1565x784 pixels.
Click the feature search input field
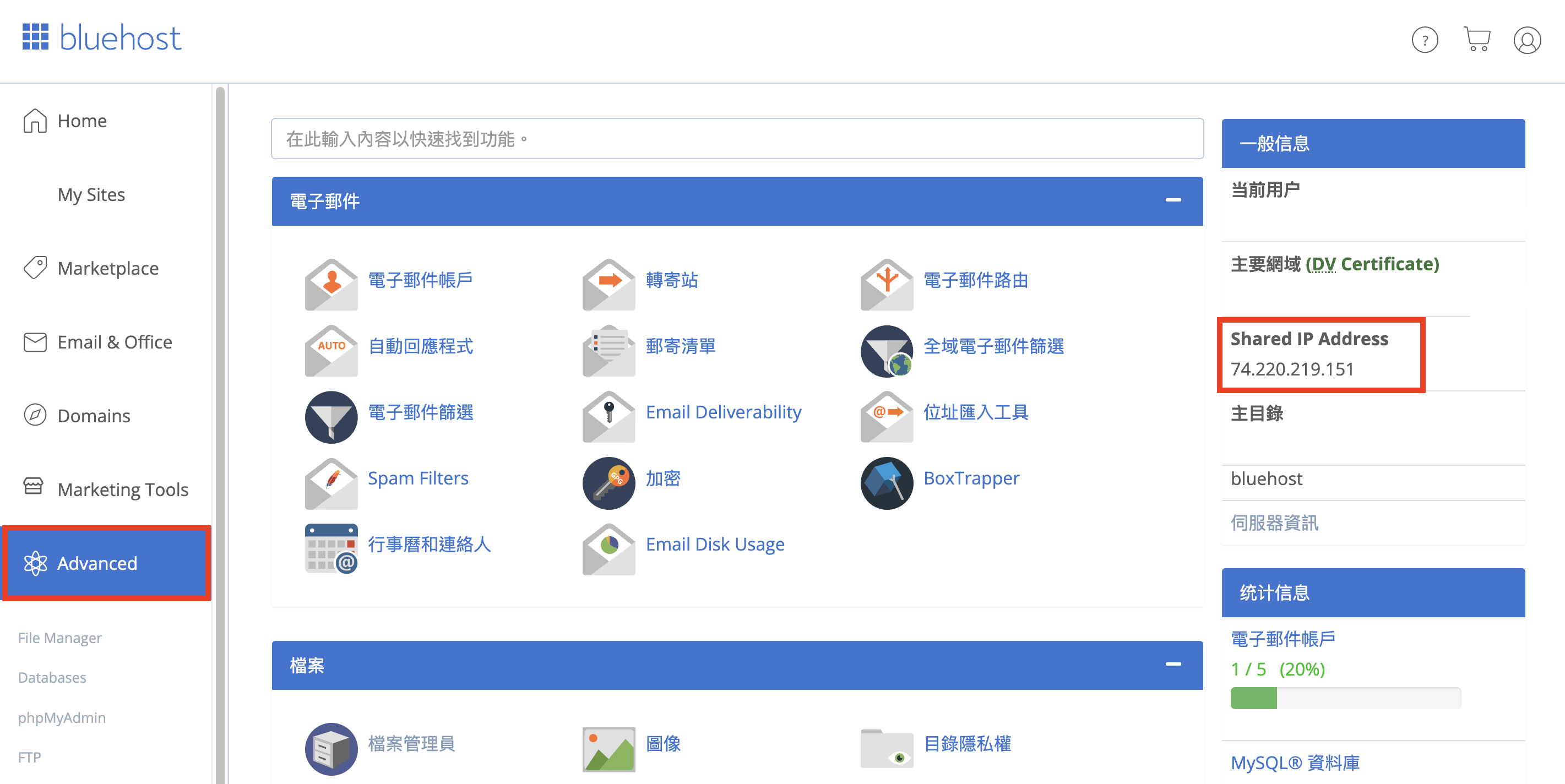[x=737, y=139]
